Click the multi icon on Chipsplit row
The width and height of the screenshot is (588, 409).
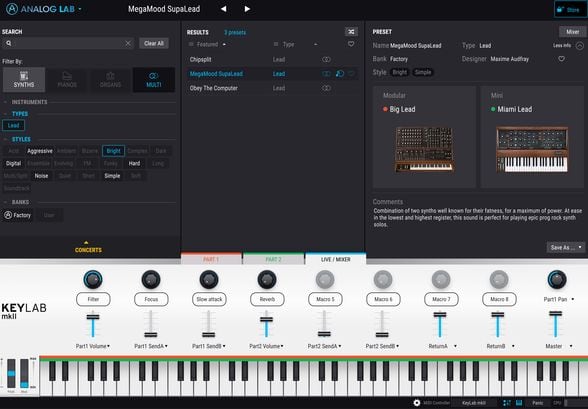click(327, 59)
